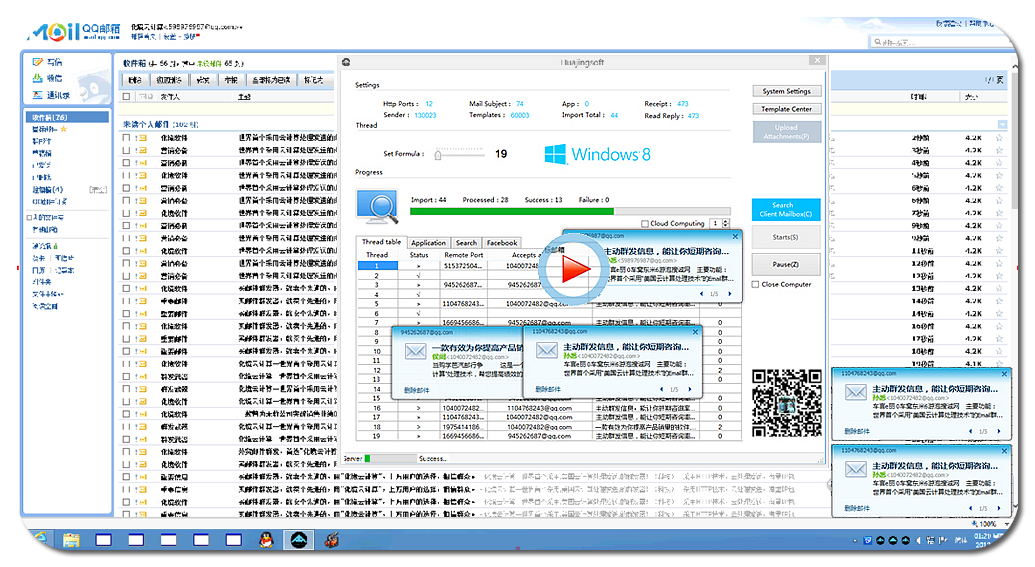
Task: Click Upload Attachments(P) button
Action: [x=786, y=131]
